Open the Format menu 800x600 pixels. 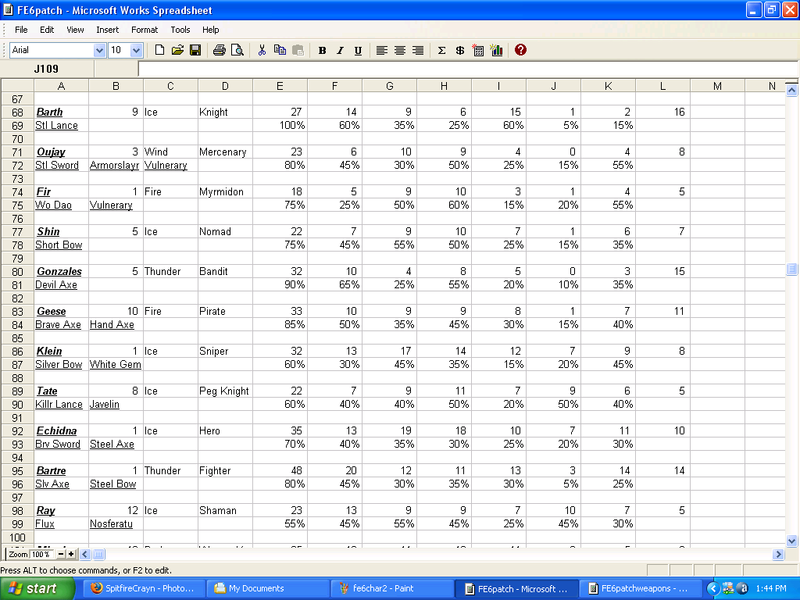(144, 30)
